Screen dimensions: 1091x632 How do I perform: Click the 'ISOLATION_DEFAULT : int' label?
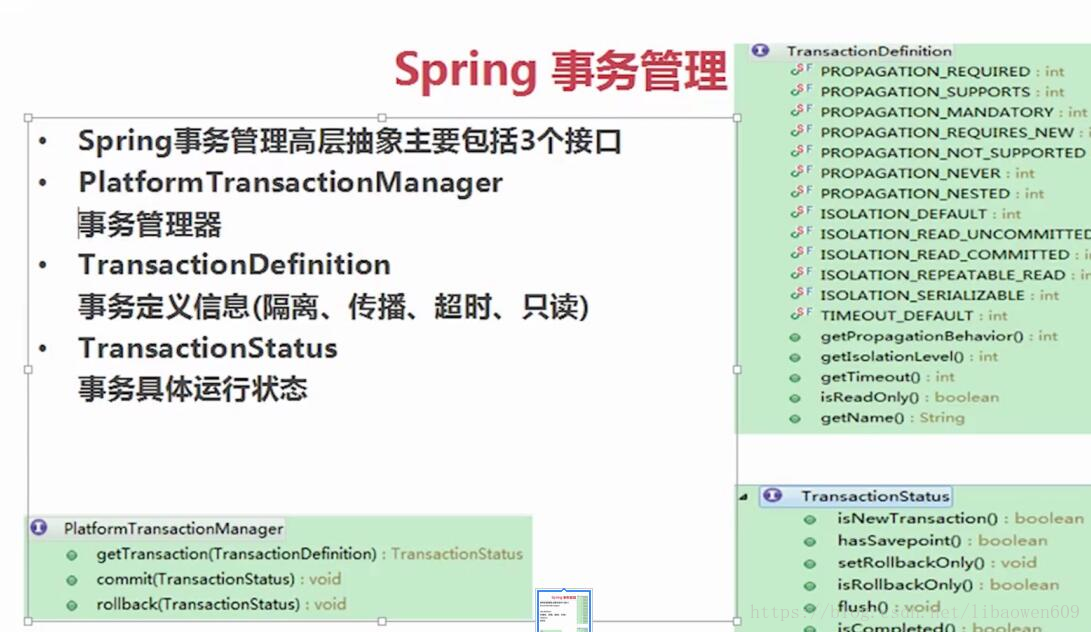click(920, 214)
